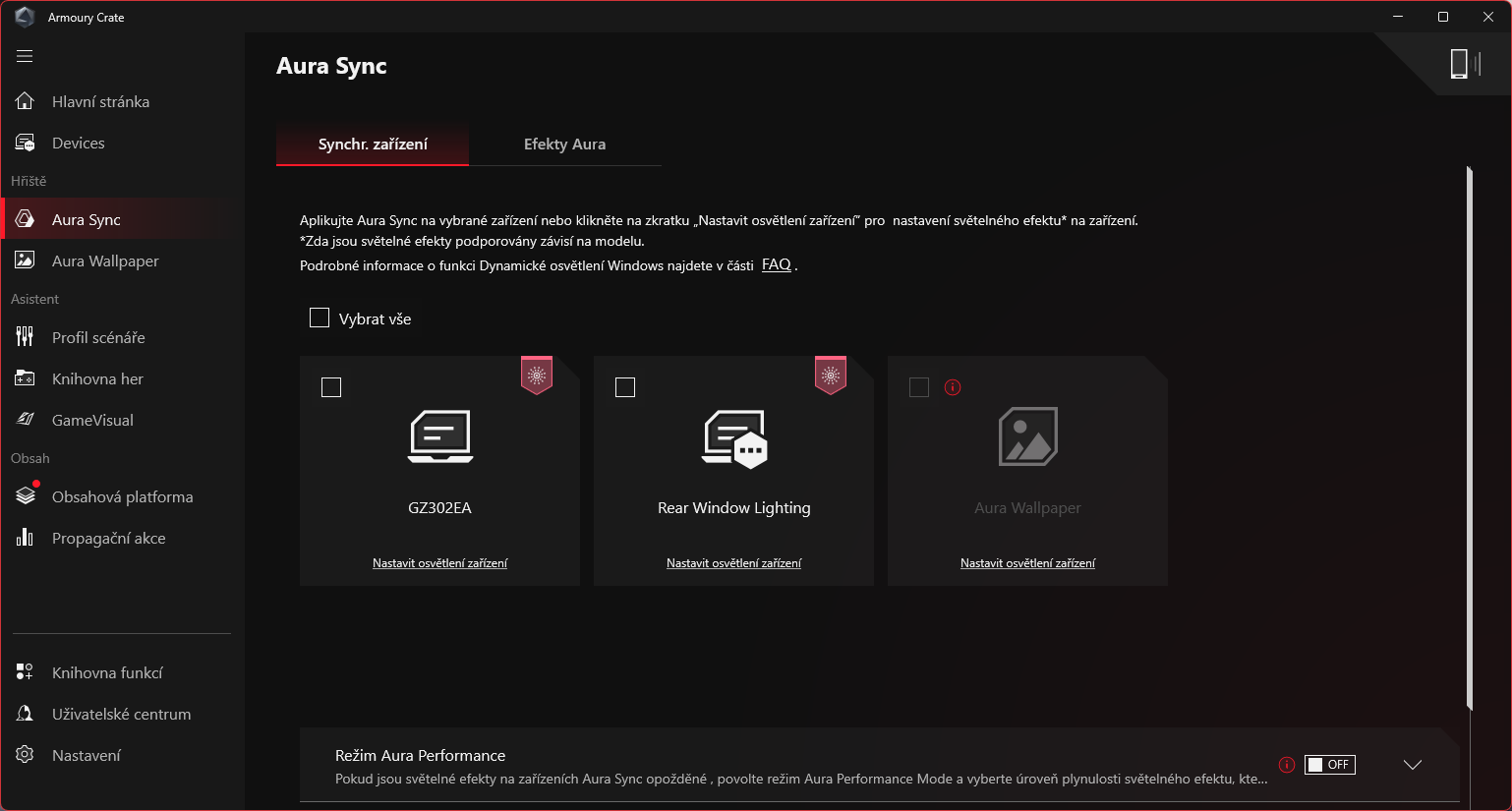Click the Obsahová platforma icon
1512x811 pixels.
pyautogui.click(x=26, y=495)
